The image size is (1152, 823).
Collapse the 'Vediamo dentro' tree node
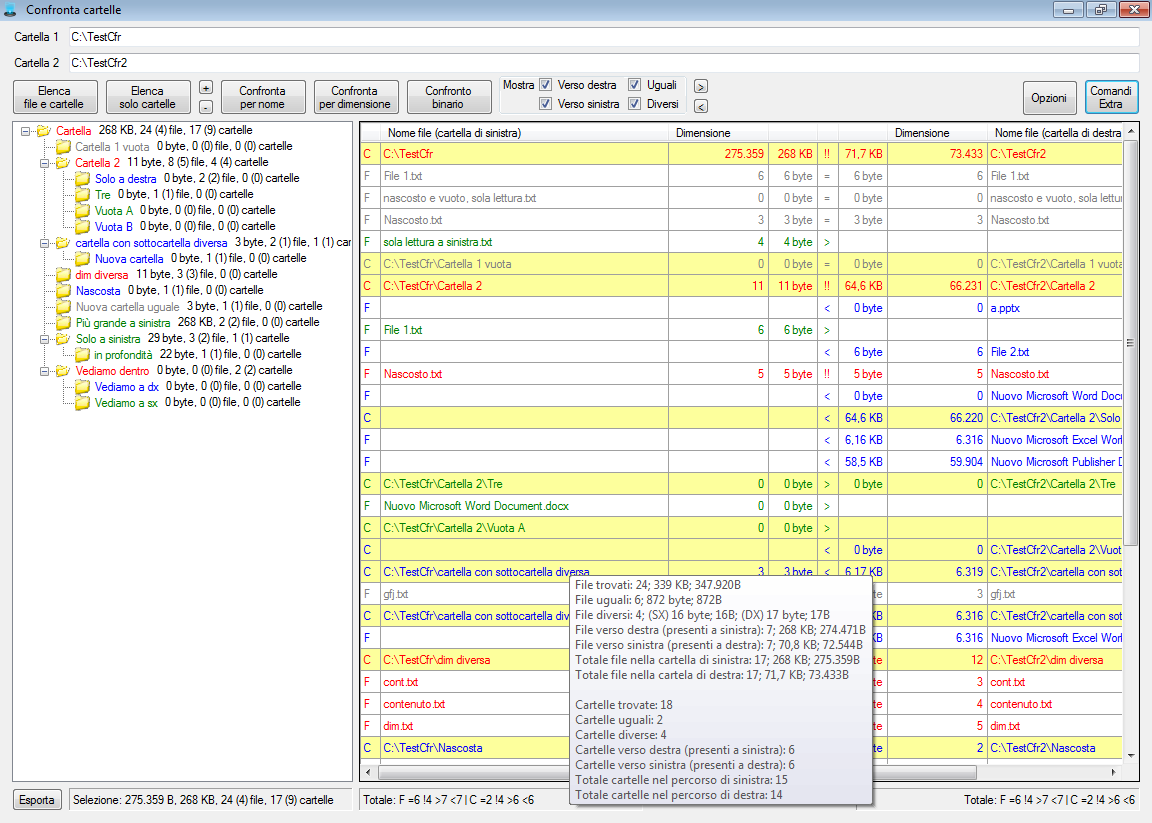(45, 371)
